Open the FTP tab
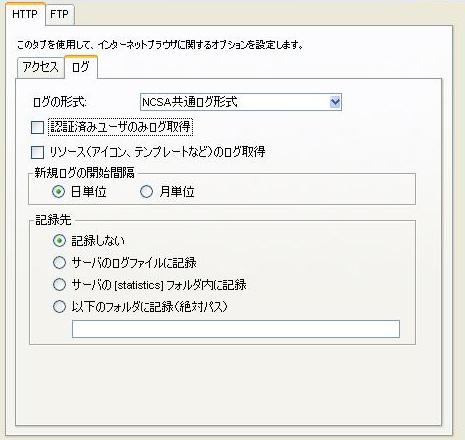This screenshot has height=440, width=465. (x=59, y=14)
